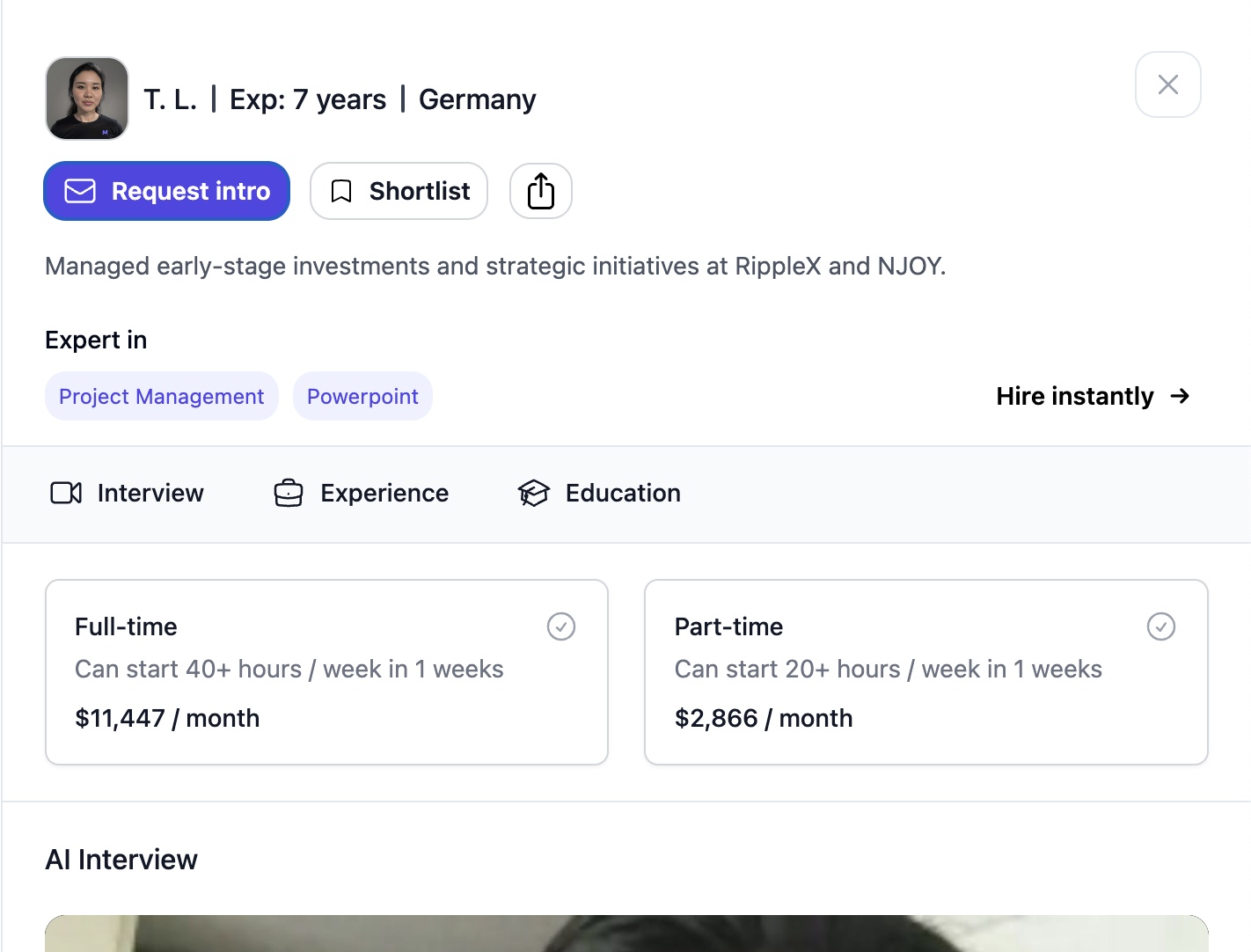1251x952 pixels.
Task: Switch to the Experience tab
Action: (x=362, y=493)
